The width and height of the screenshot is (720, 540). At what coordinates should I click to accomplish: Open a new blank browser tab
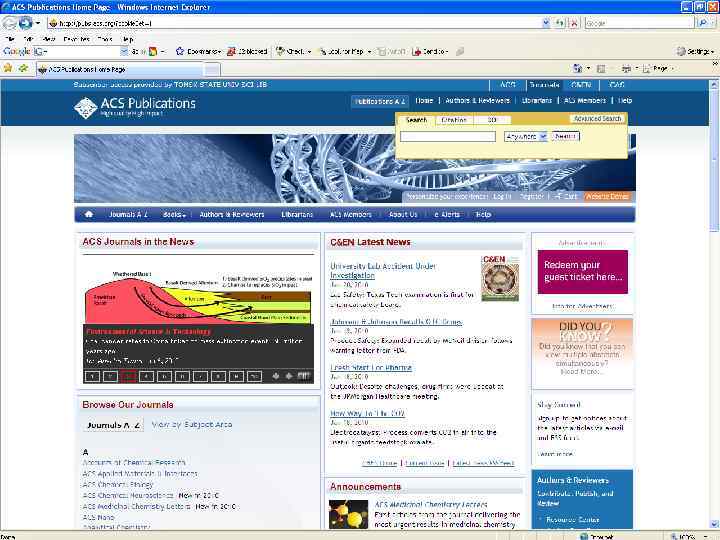pos(212,69)
